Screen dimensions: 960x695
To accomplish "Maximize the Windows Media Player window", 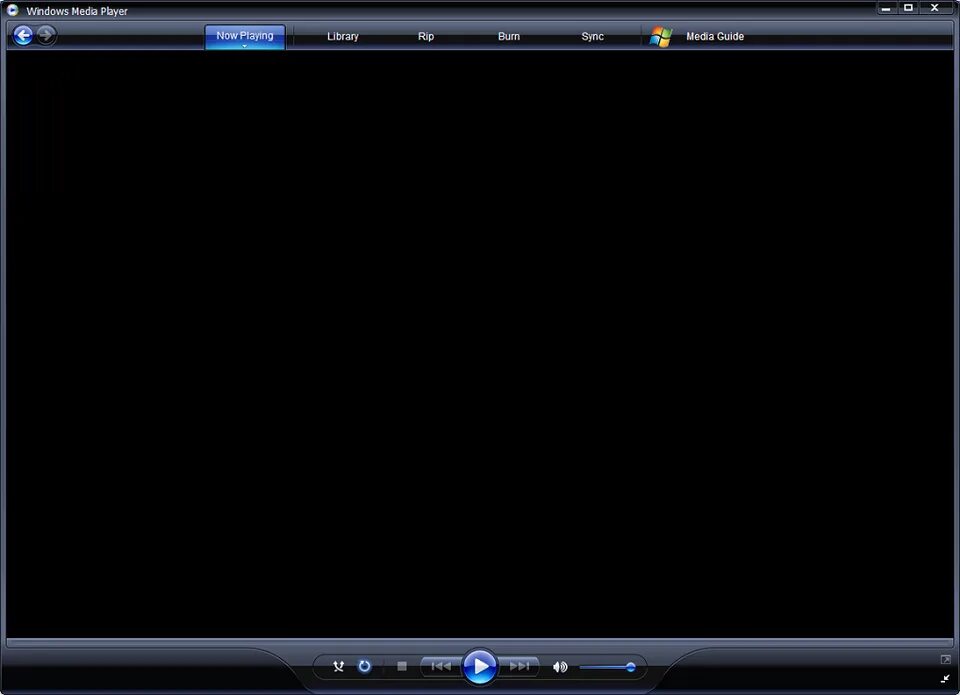I will tap(909, 8).
